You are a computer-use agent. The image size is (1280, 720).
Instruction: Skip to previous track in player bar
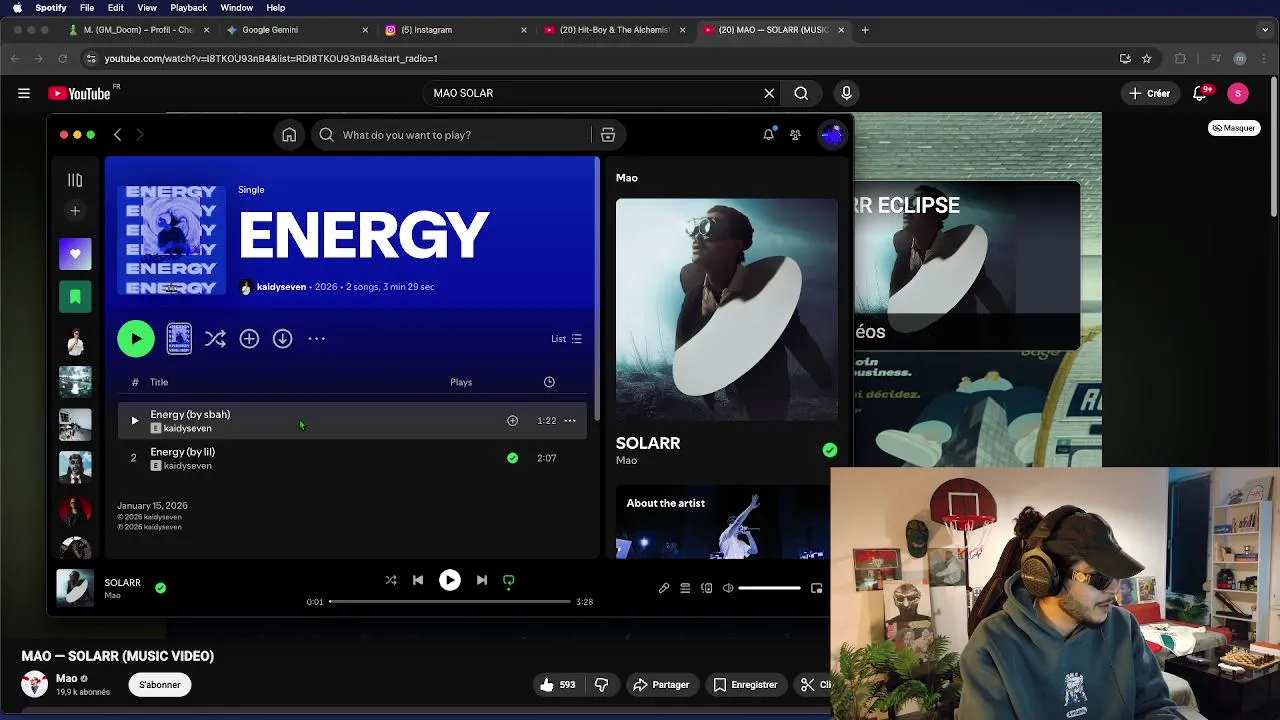418,580
